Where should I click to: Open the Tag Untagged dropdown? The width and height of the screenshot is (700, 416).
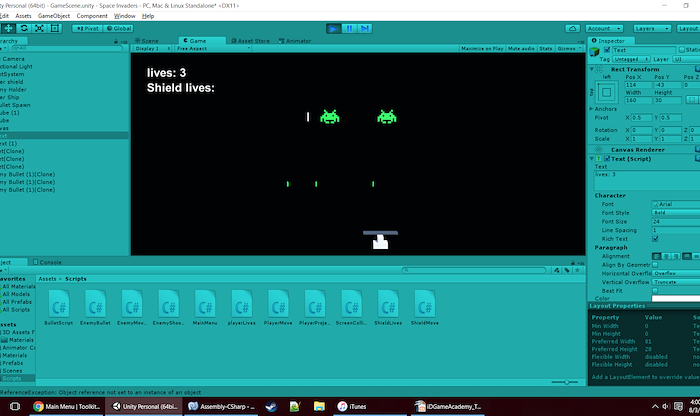(x=631, y=59)
